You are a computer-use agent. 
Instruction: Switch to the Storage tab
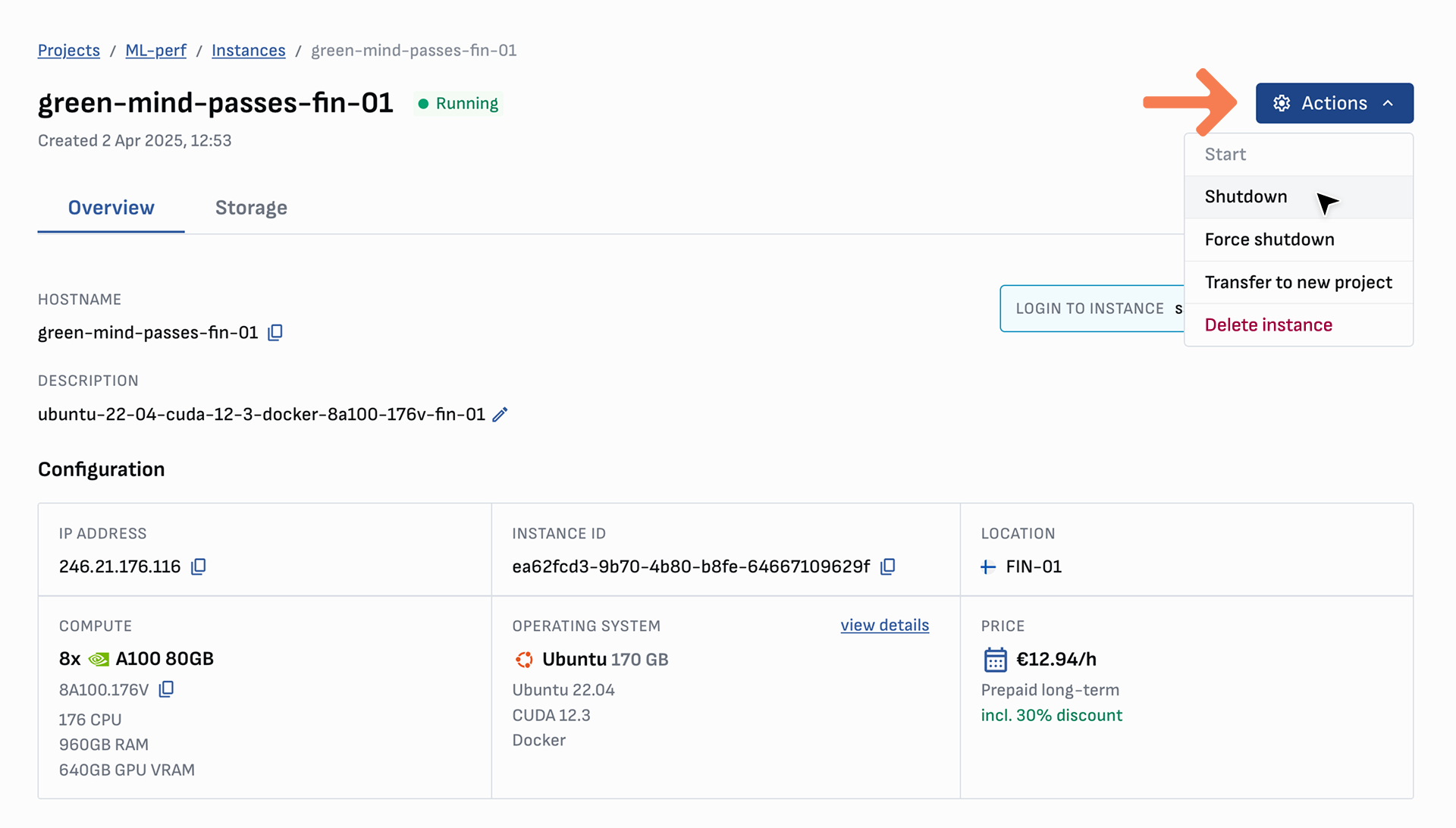(x=251, y=208)
